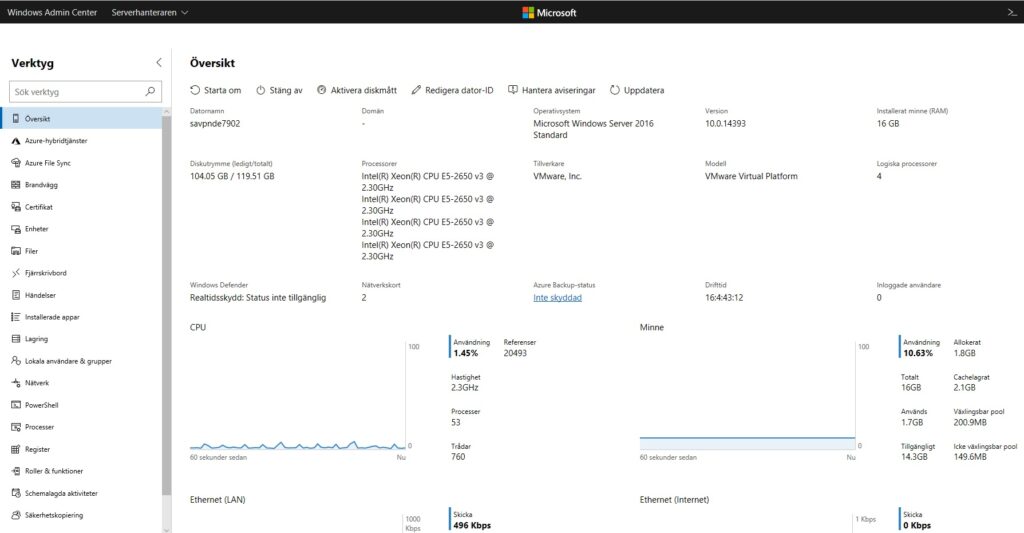Click the Minne memory usage graph
1024x533 pixels.
click(x=747, y=395)
